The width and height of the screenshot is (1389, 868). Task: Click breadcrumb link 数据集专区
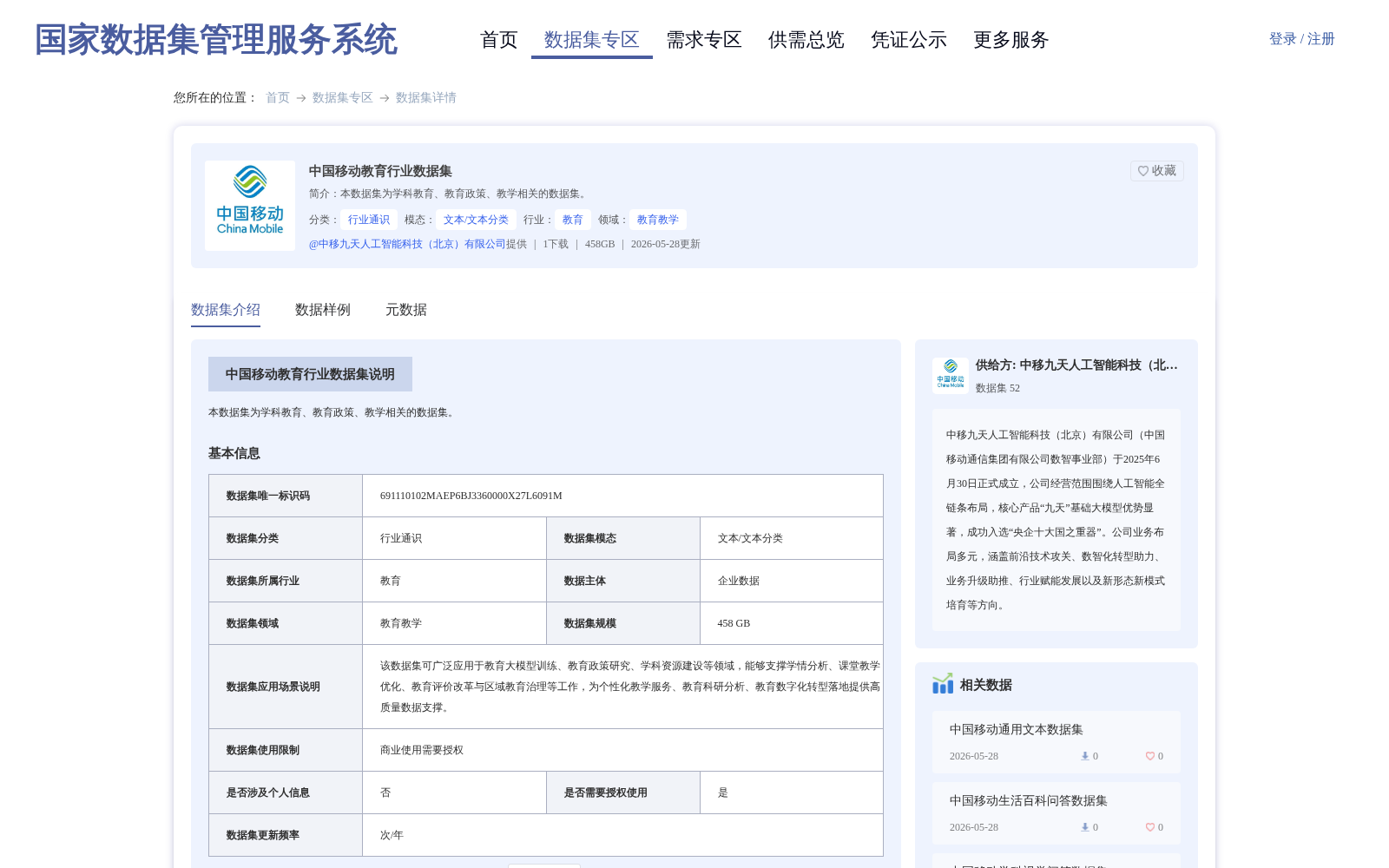click(343, 97)
